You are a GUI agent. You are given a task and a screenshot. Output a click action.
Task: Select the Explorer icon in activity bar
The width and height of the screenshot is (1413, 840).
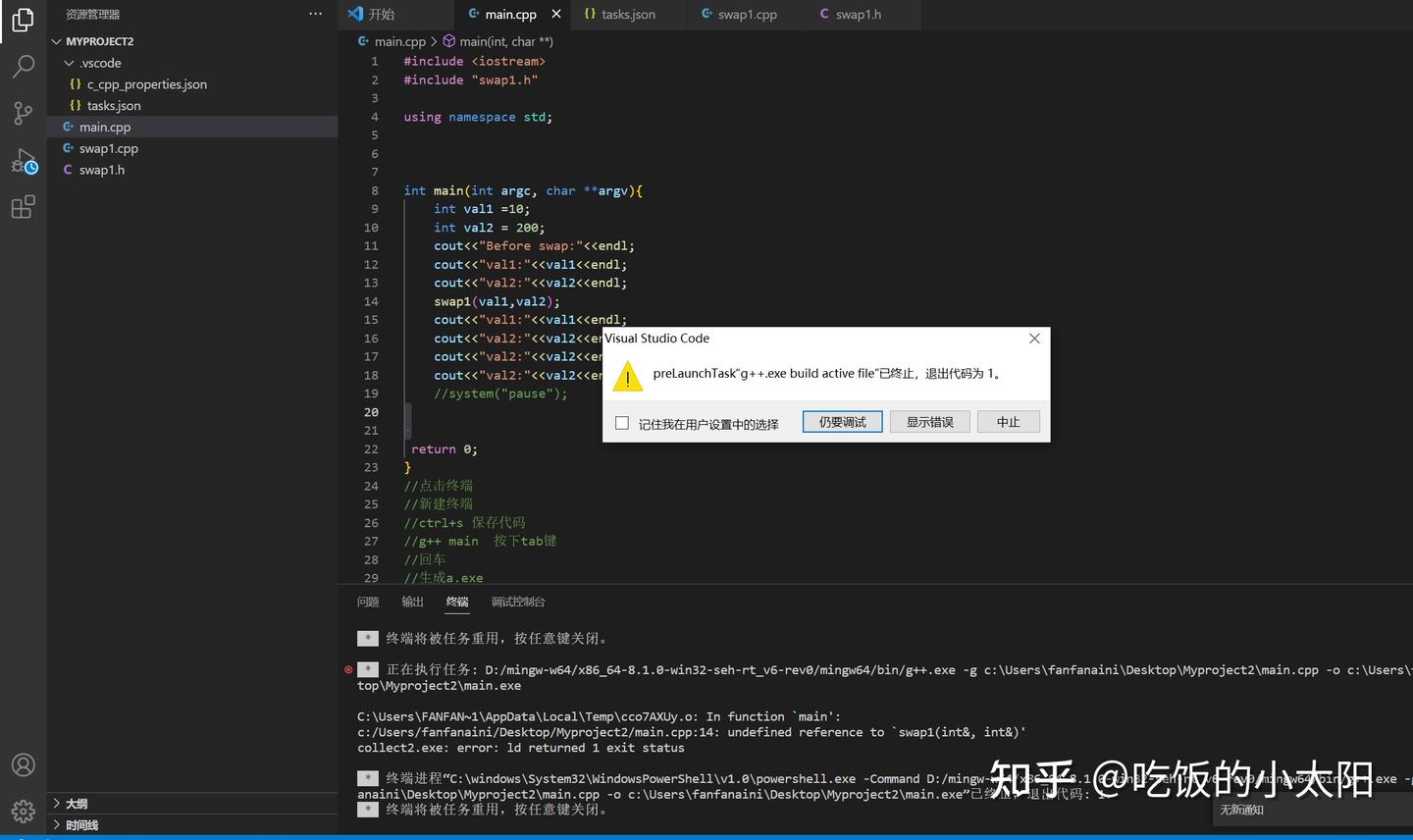pos(23,22)
